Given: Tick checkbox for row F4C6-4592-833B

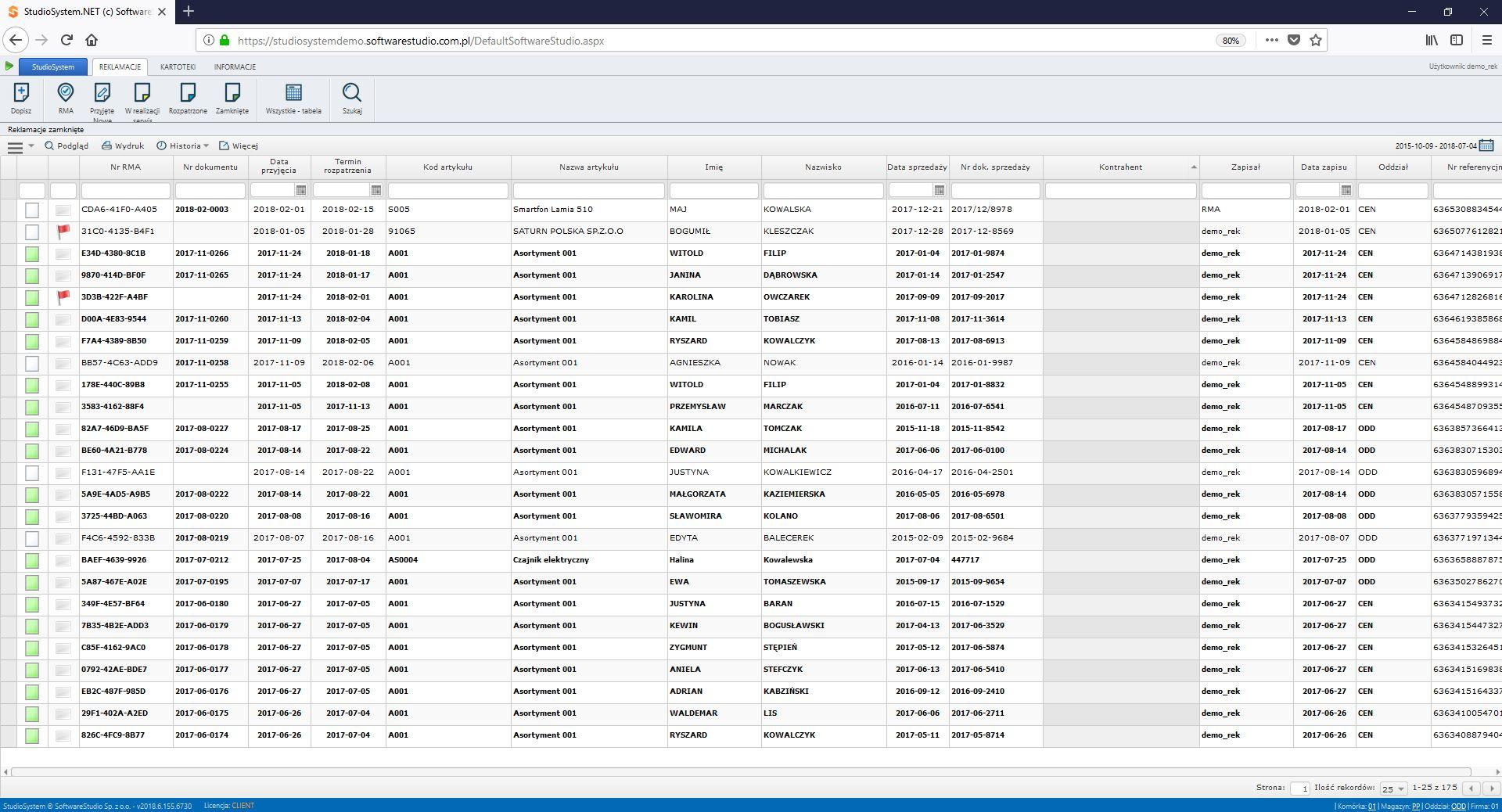Looking at the screenshot, I should click(32, 538).
